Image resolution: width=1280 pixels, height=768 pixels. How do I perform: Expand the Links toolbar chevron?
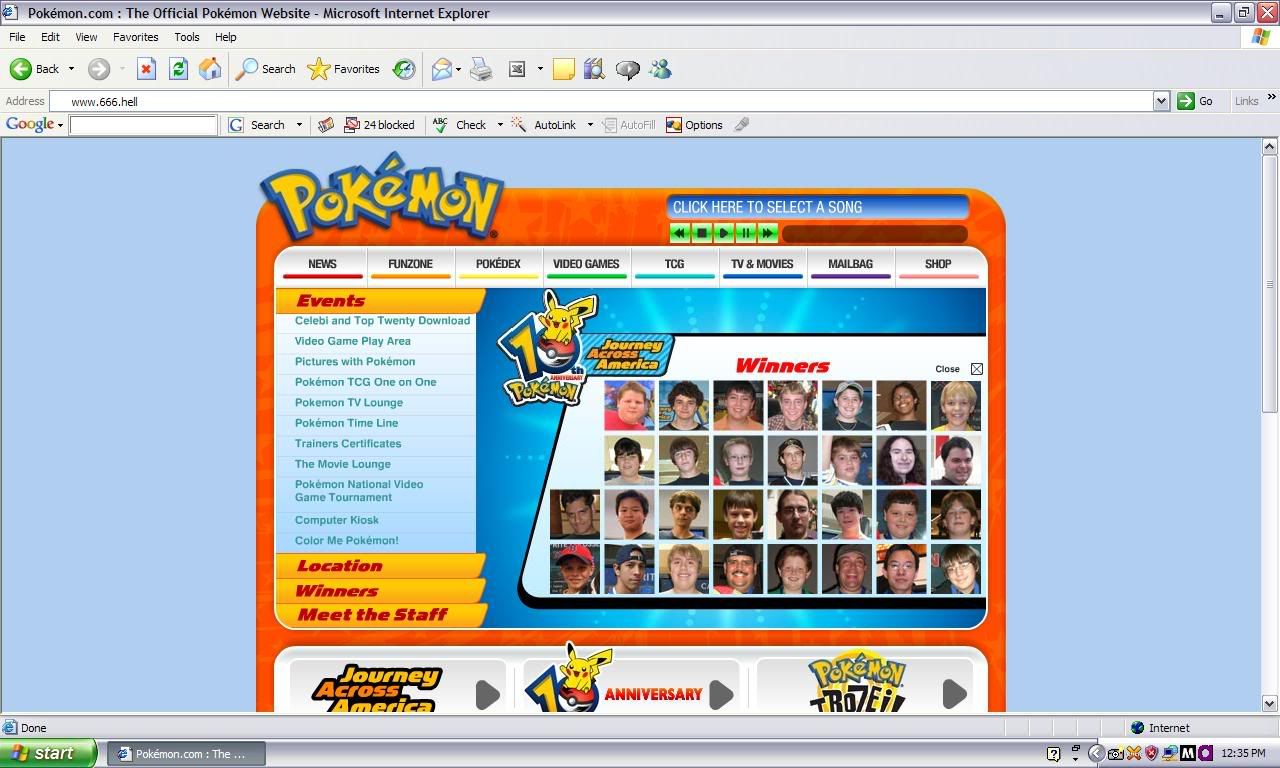tap(1272, 97)
